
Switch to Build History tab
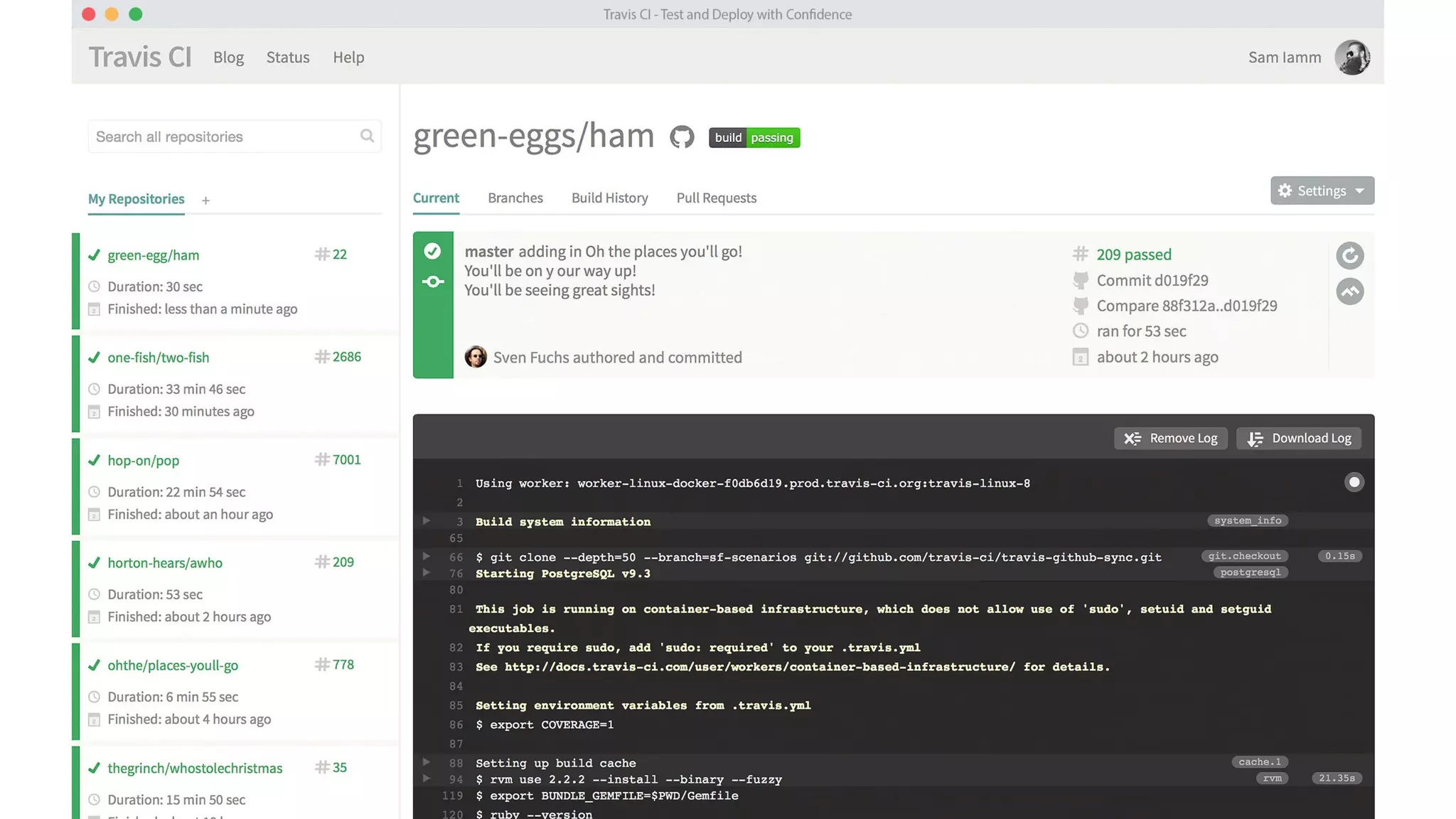point(609,198)
